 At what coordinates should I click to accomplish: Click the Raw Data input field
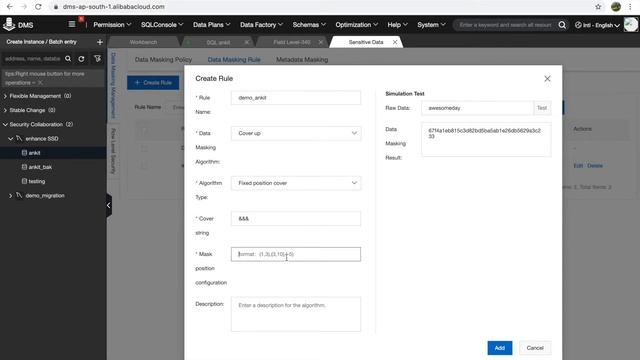[477, 108]
